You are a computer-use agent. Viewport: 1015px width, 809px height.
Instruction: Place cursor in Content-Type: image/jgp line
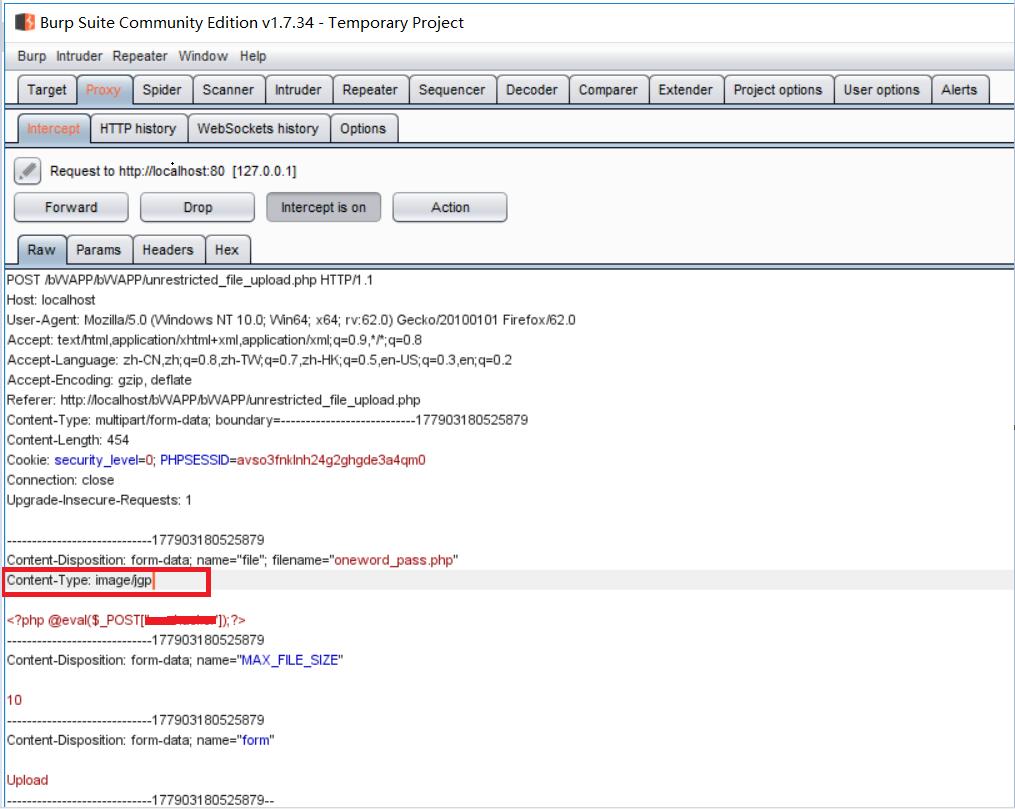point(79,581)
